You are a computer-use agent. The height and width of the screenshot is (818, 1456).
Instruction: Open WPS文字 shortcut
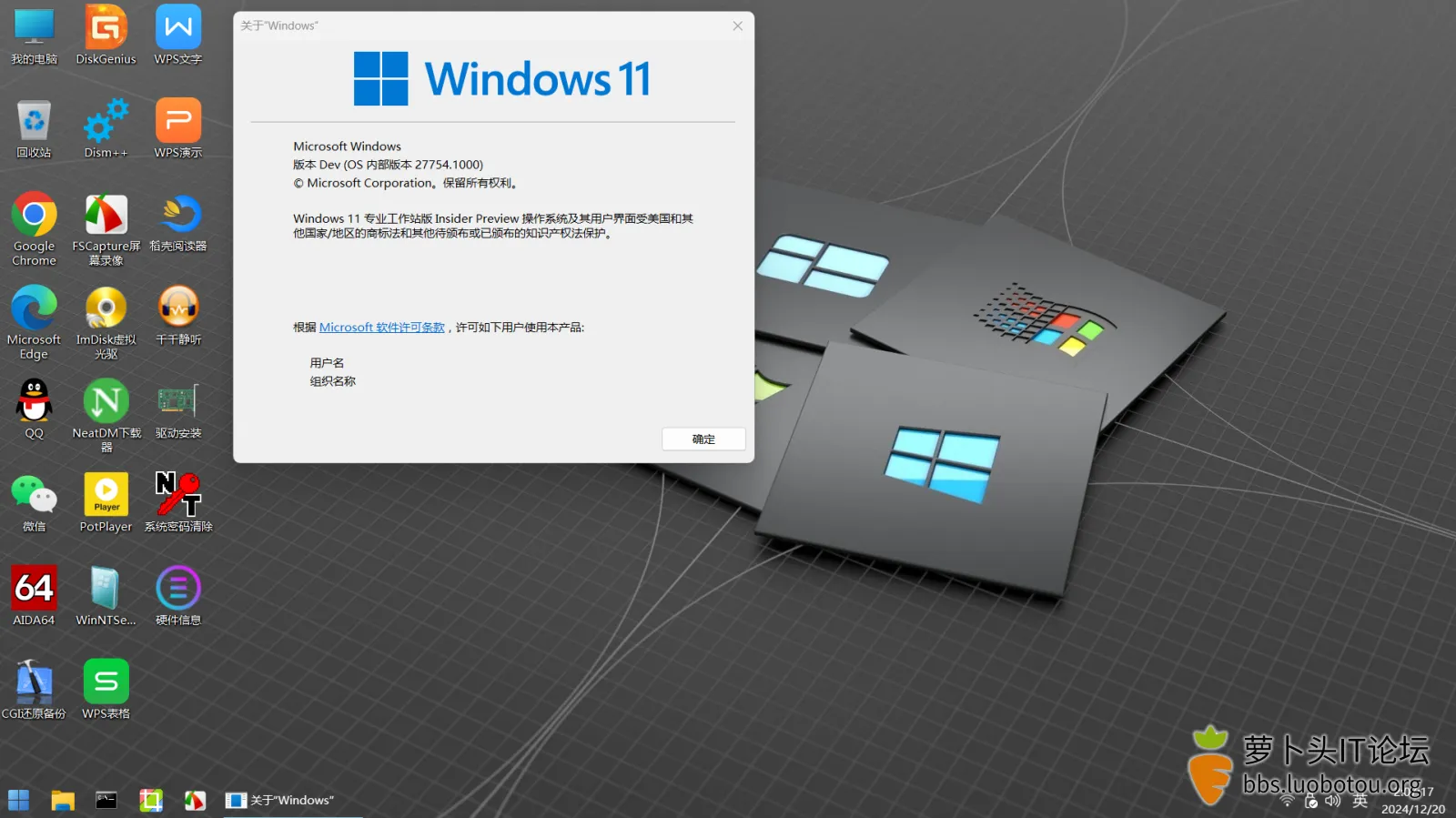[x=178, y=36]
